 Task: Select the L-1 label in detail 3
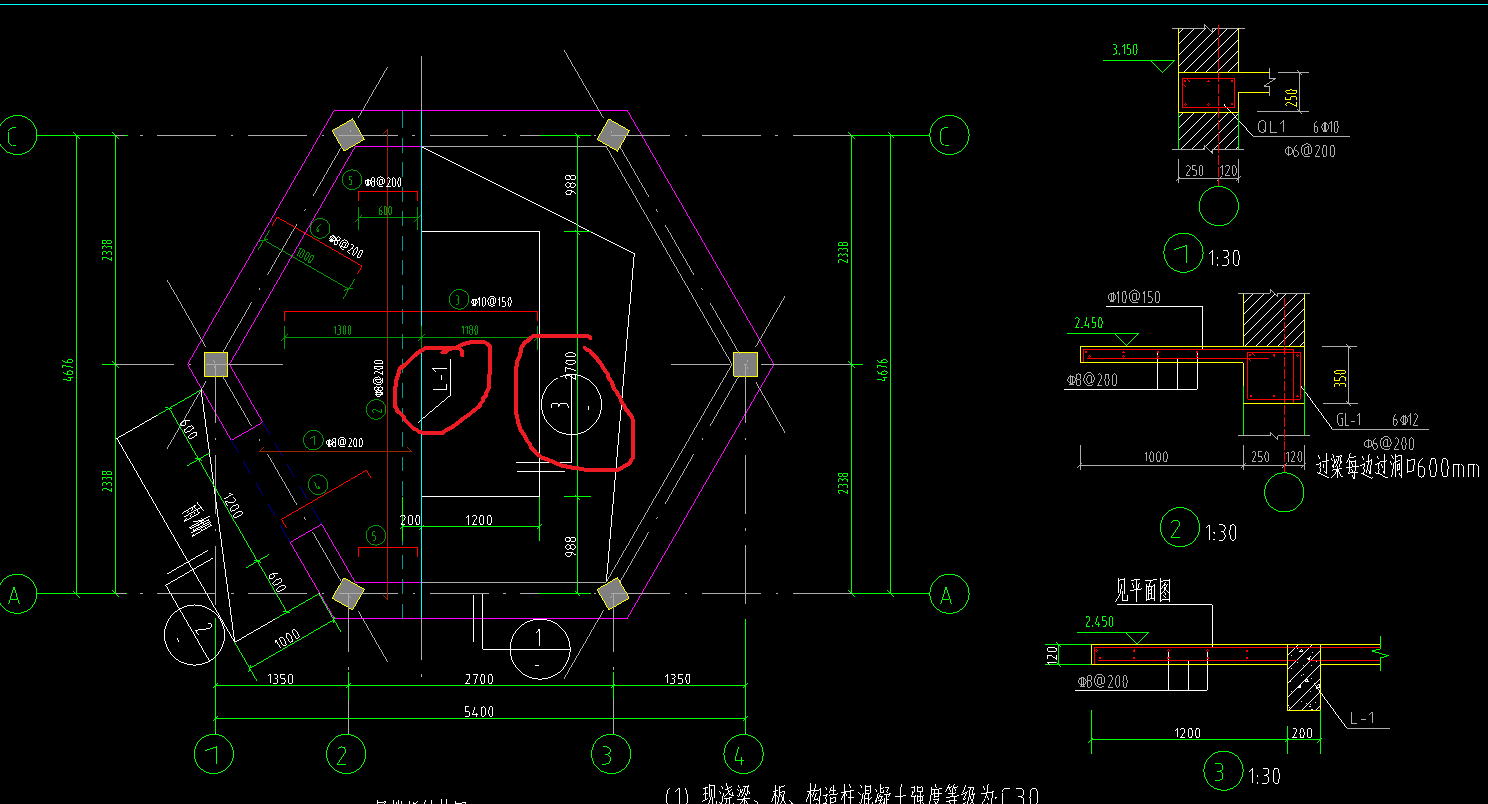tap(1364, 717)
